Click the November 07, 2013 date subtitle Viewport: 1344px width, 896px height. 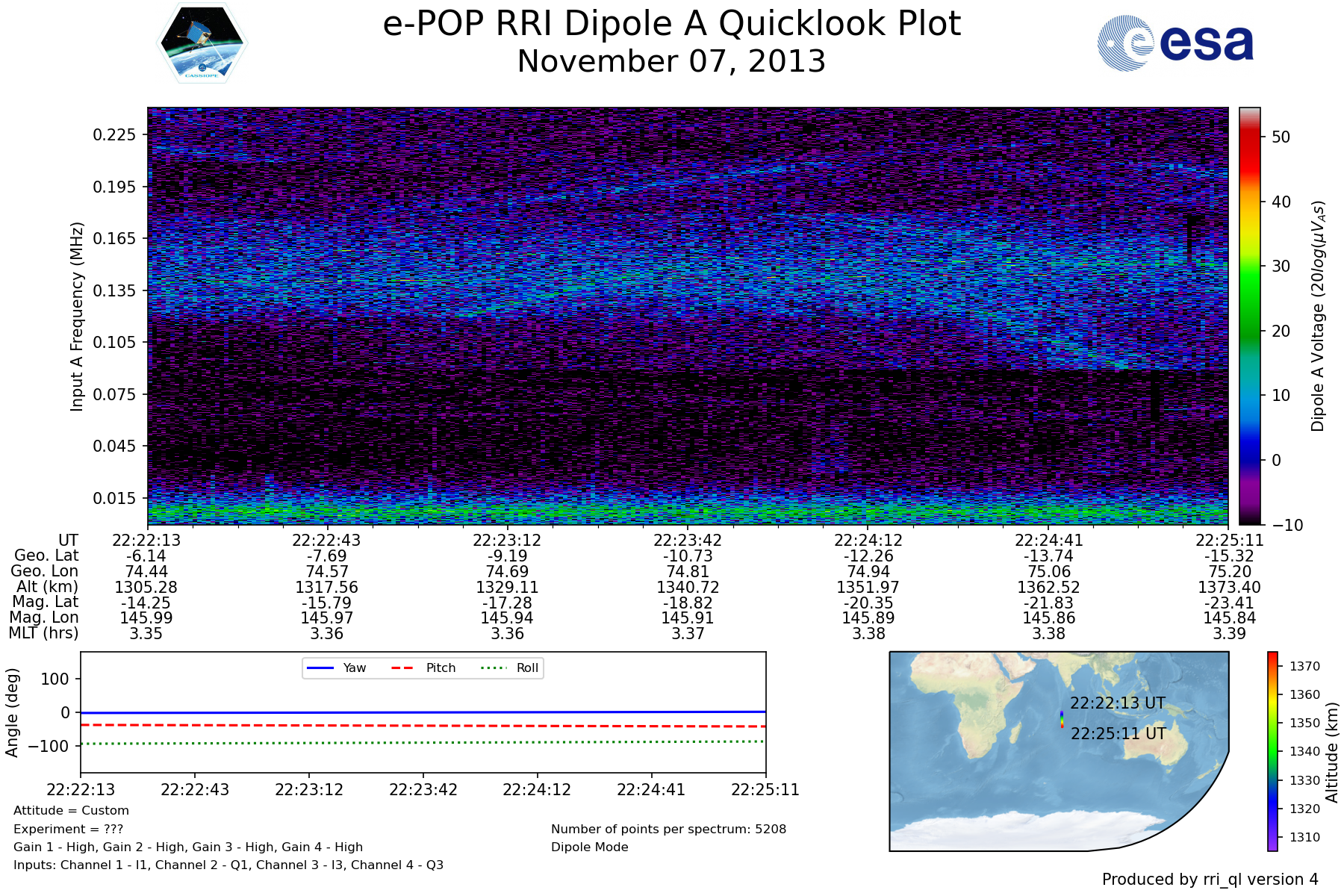click(671, 61)
